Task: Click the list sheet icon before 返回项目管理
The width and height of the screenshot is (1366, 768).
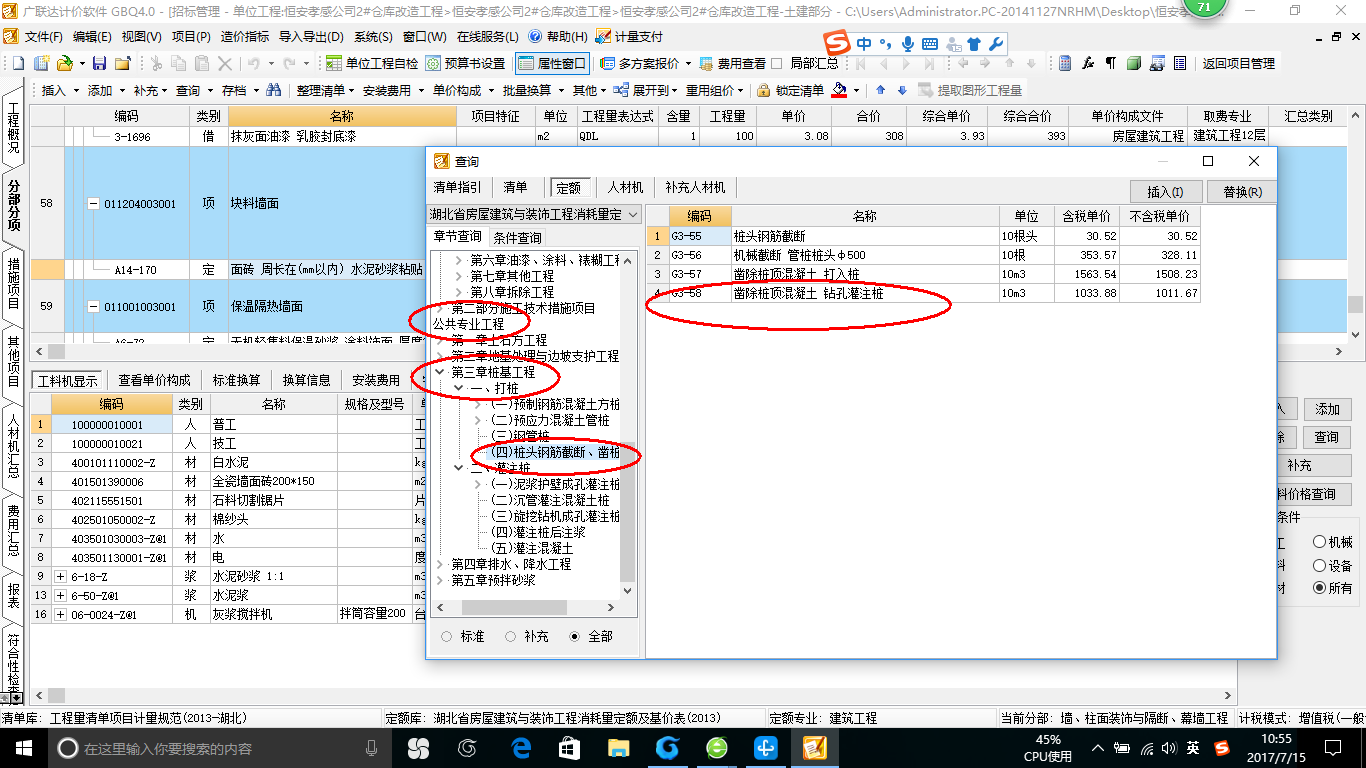Action: (1180, 63)
